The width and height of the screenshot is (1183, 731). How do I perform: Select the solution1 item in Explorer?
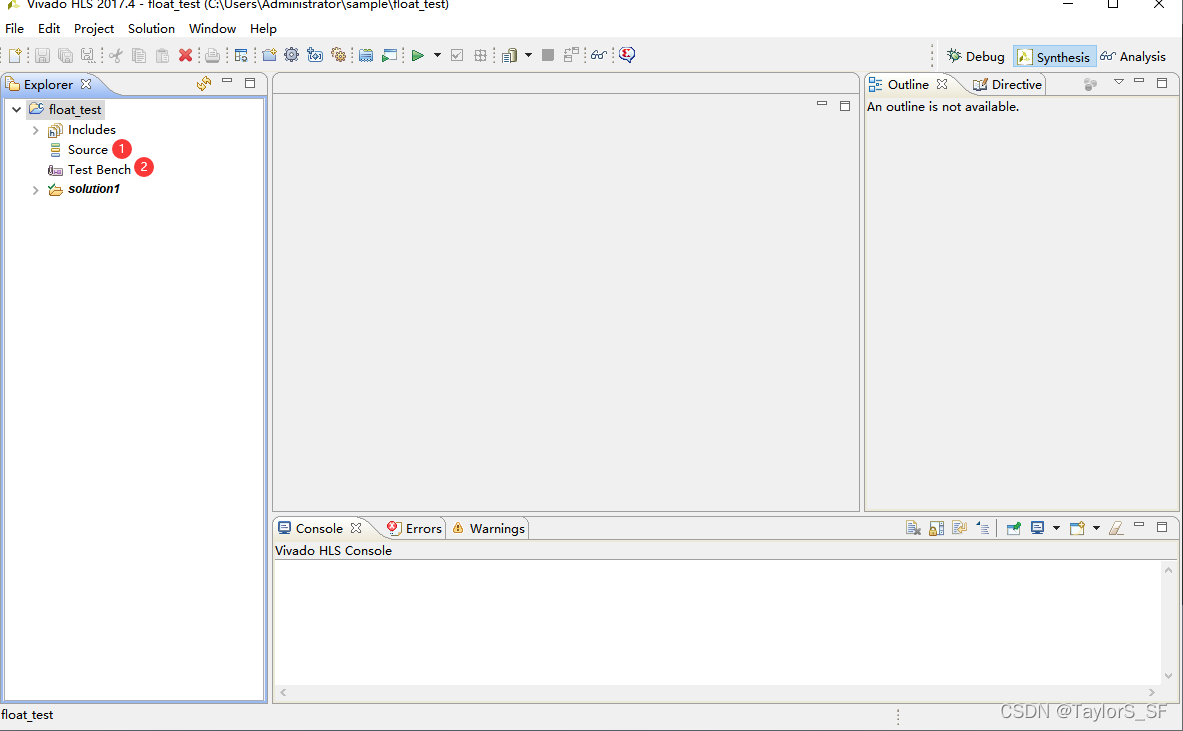coord(94,189)
